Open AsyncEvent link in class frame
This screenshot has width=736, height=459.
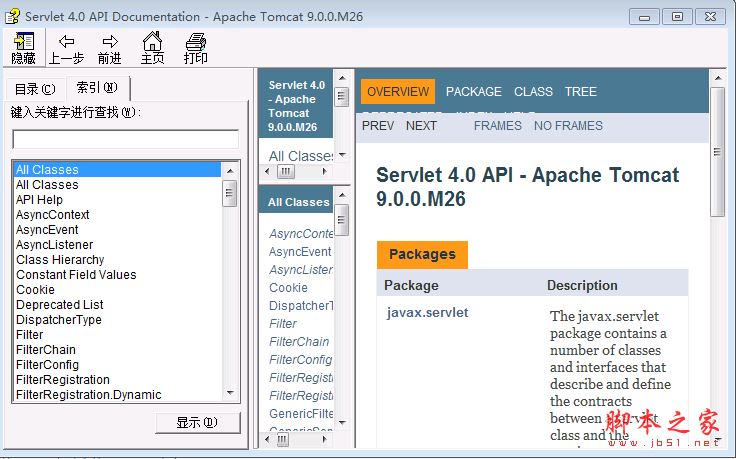point(300,252)
